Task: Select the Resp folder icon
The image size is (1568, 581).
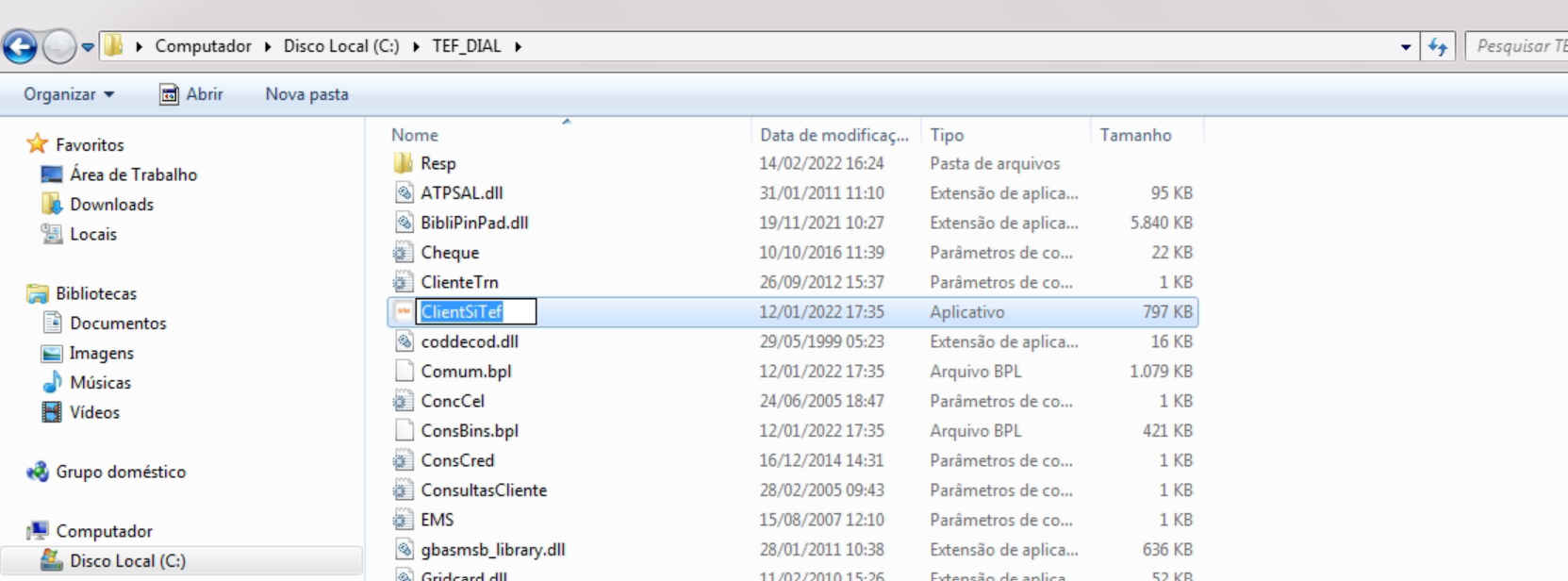Action: (x=404, y=163)
